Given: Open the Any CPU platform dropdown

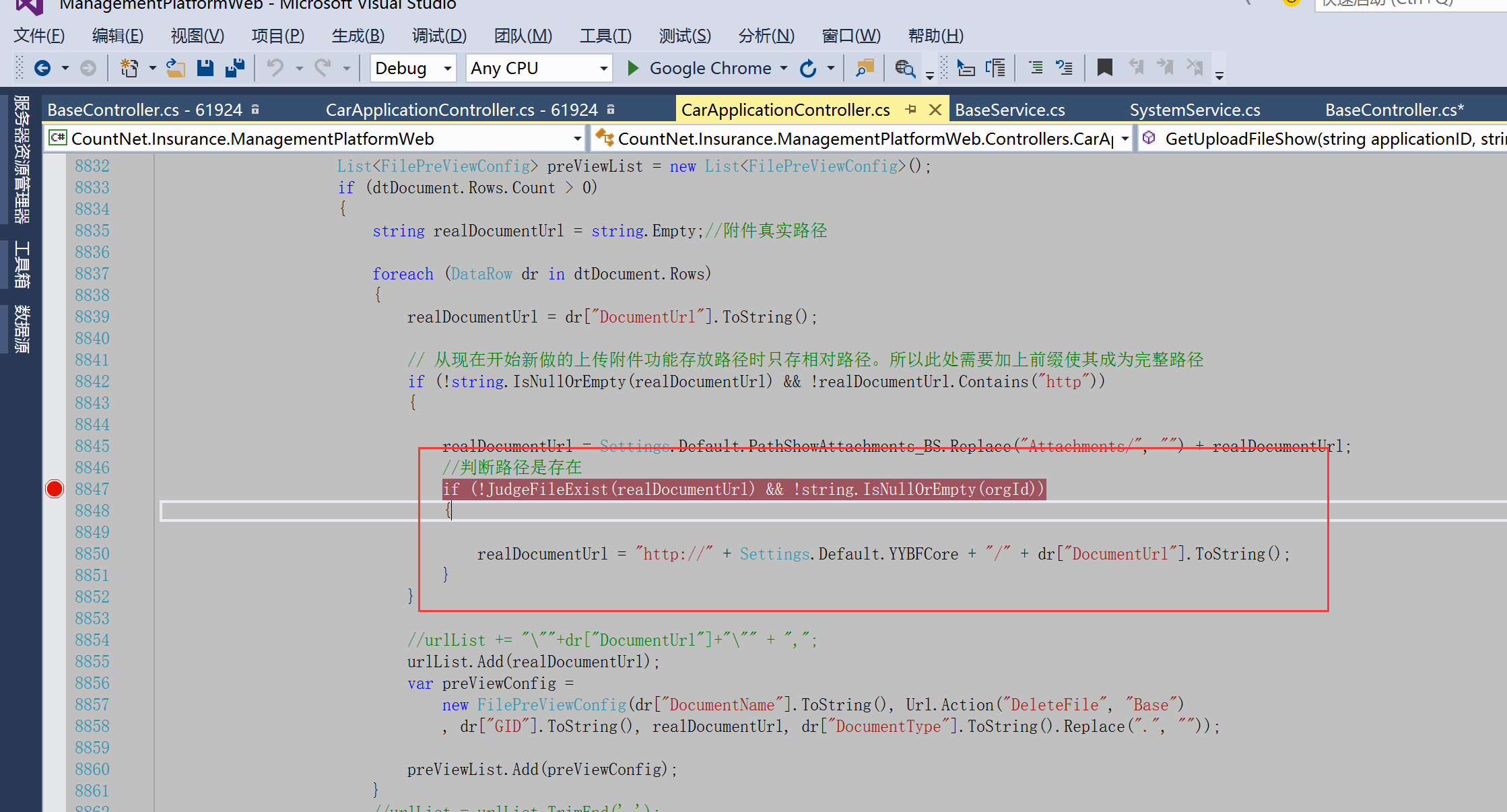Looking at the screenshot, I should (x=603, y=68).
